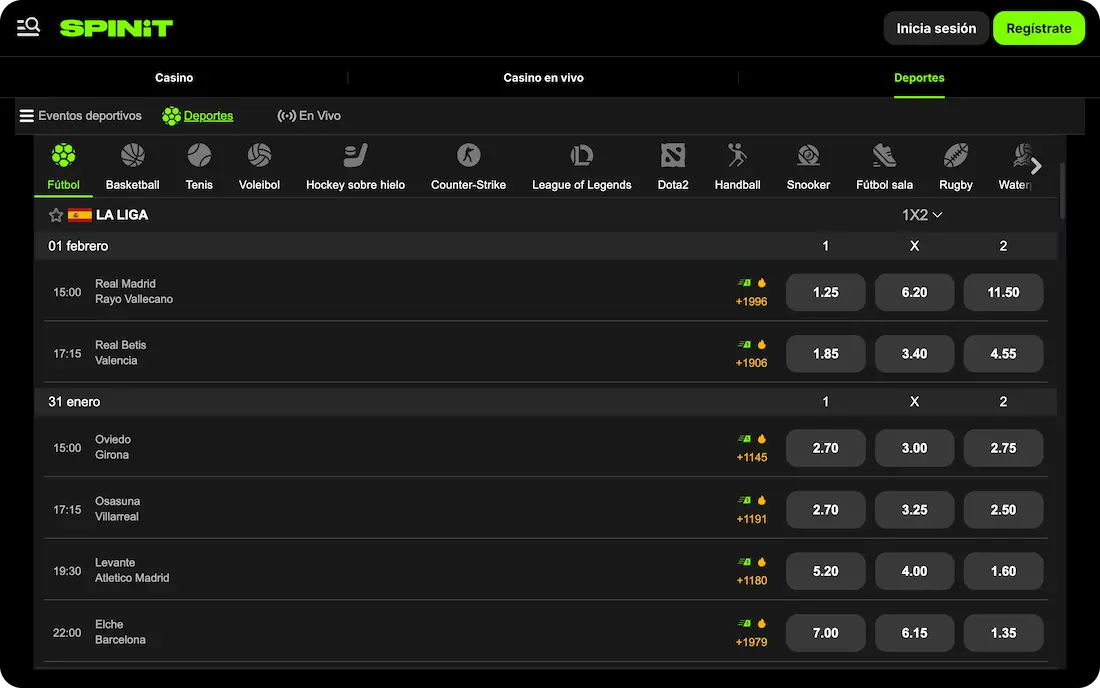Image resolution: width=1100 pixels, height=688 pixels.
Task: Open the search menu icon beside logo
Action: 28,28
